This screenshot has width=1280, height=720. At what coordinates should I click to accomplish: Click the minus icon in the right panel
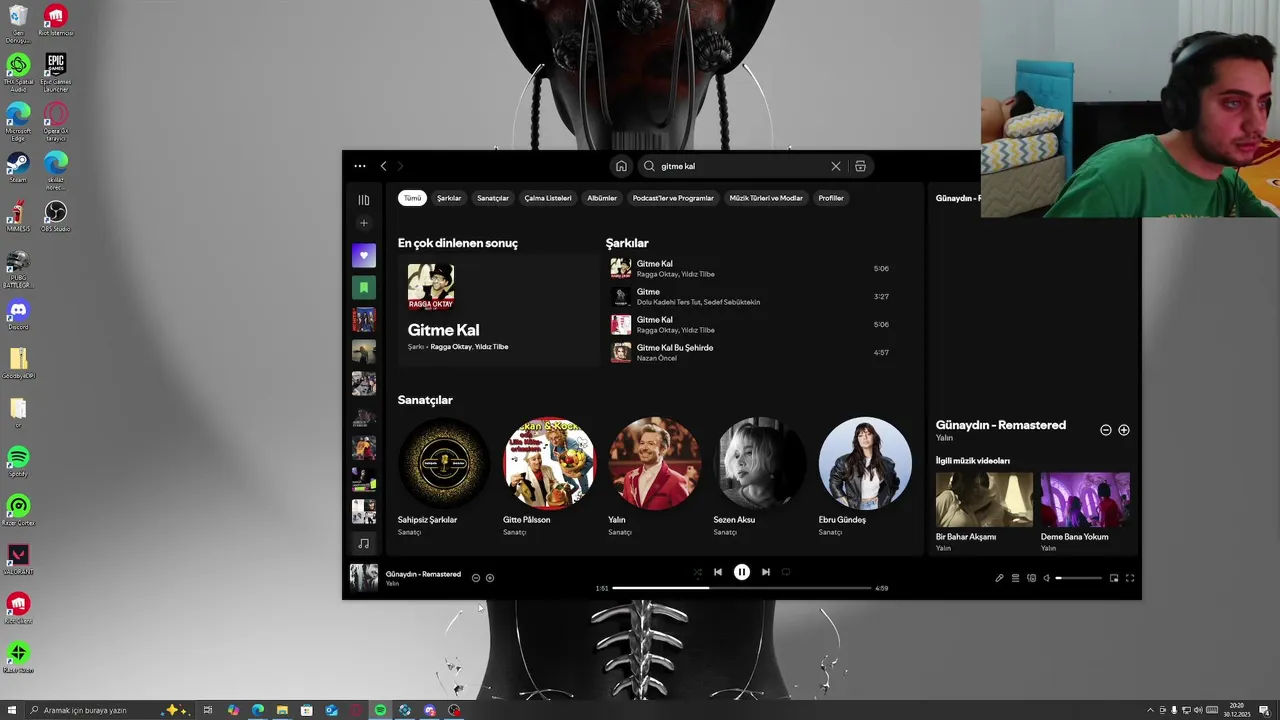pos(1106,430)
